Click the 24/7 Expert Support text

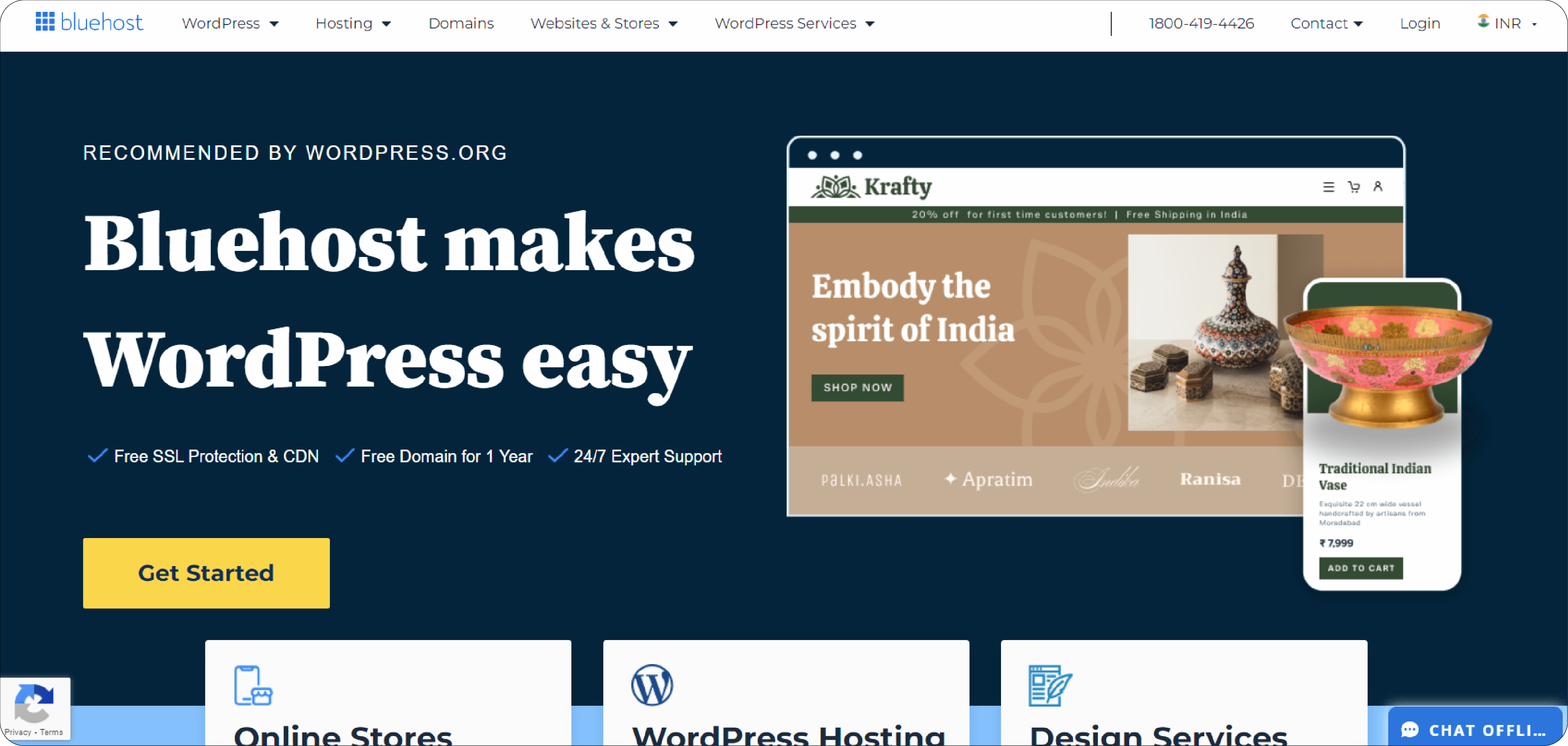pos(647,456)
